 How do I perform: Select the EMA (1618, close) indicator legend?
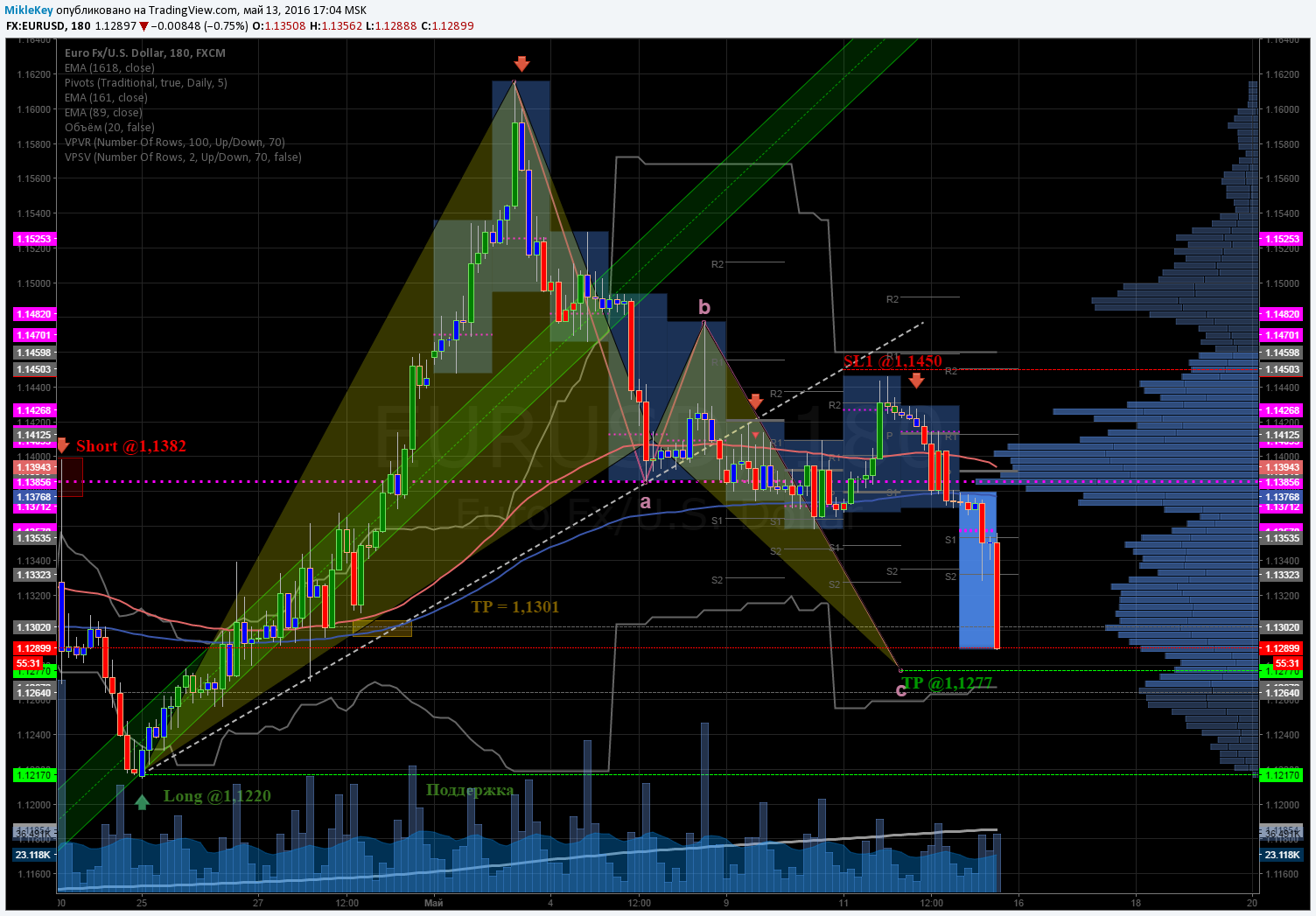point(109,67)
